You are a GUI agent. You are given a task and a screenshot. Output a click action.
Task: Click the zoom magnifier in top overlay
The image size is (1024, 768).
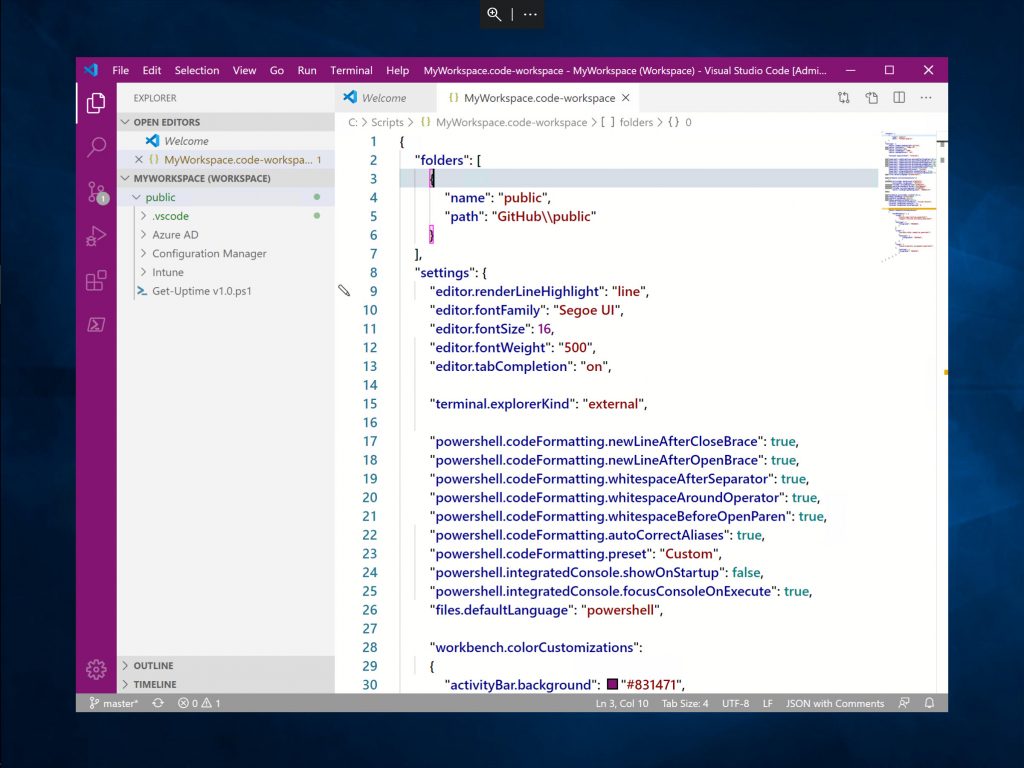tap(494, 14)
